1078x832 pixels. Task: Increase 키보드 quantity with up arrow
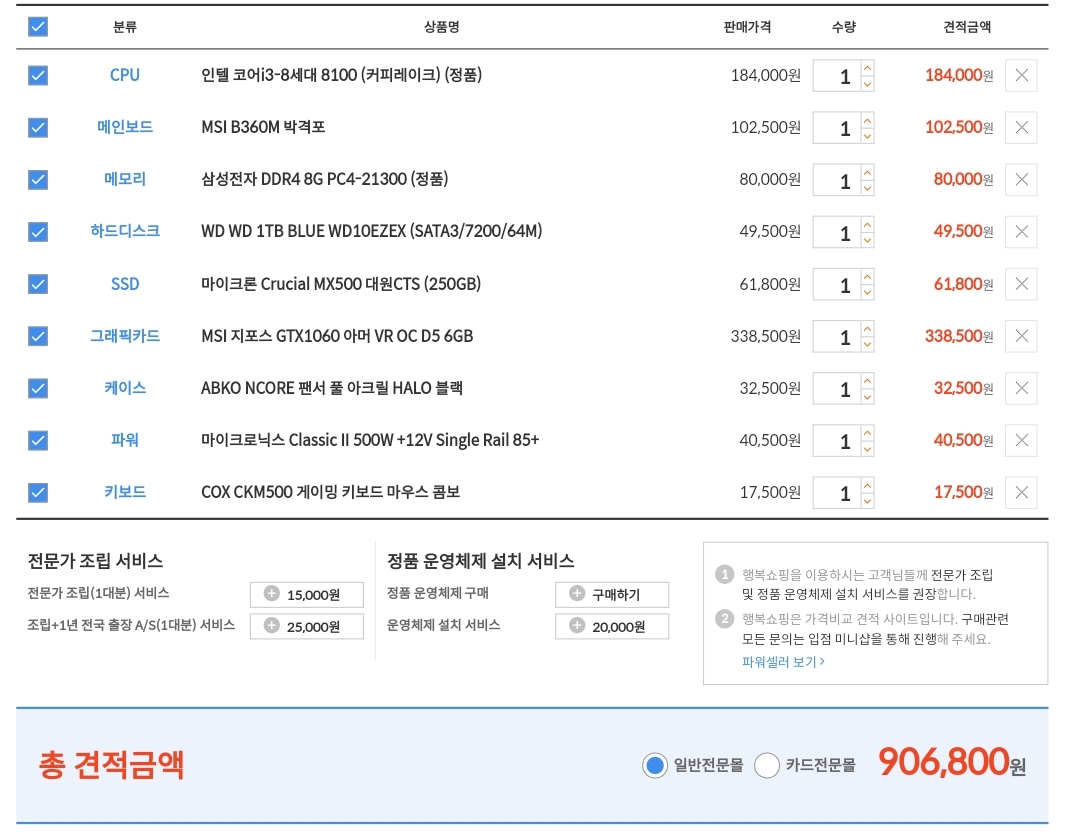point(868,485)
